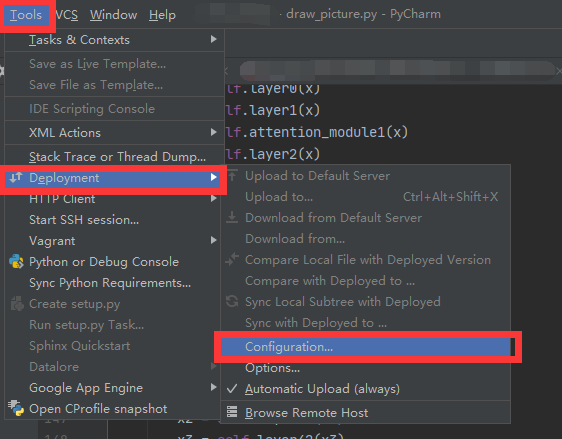Viewport: 562px width, 439px height.
Task: Open Python or Debug Console
Action: [114, 262]
